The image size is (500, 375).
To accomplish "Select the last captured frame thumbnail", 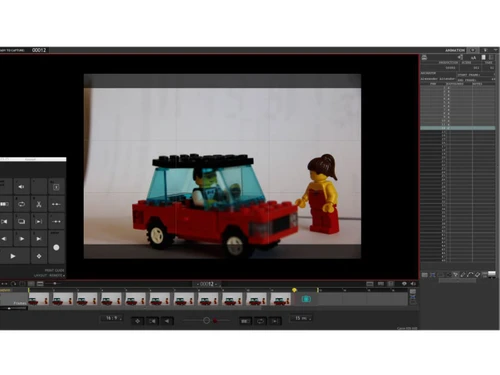I will click(x=280, y=299).
